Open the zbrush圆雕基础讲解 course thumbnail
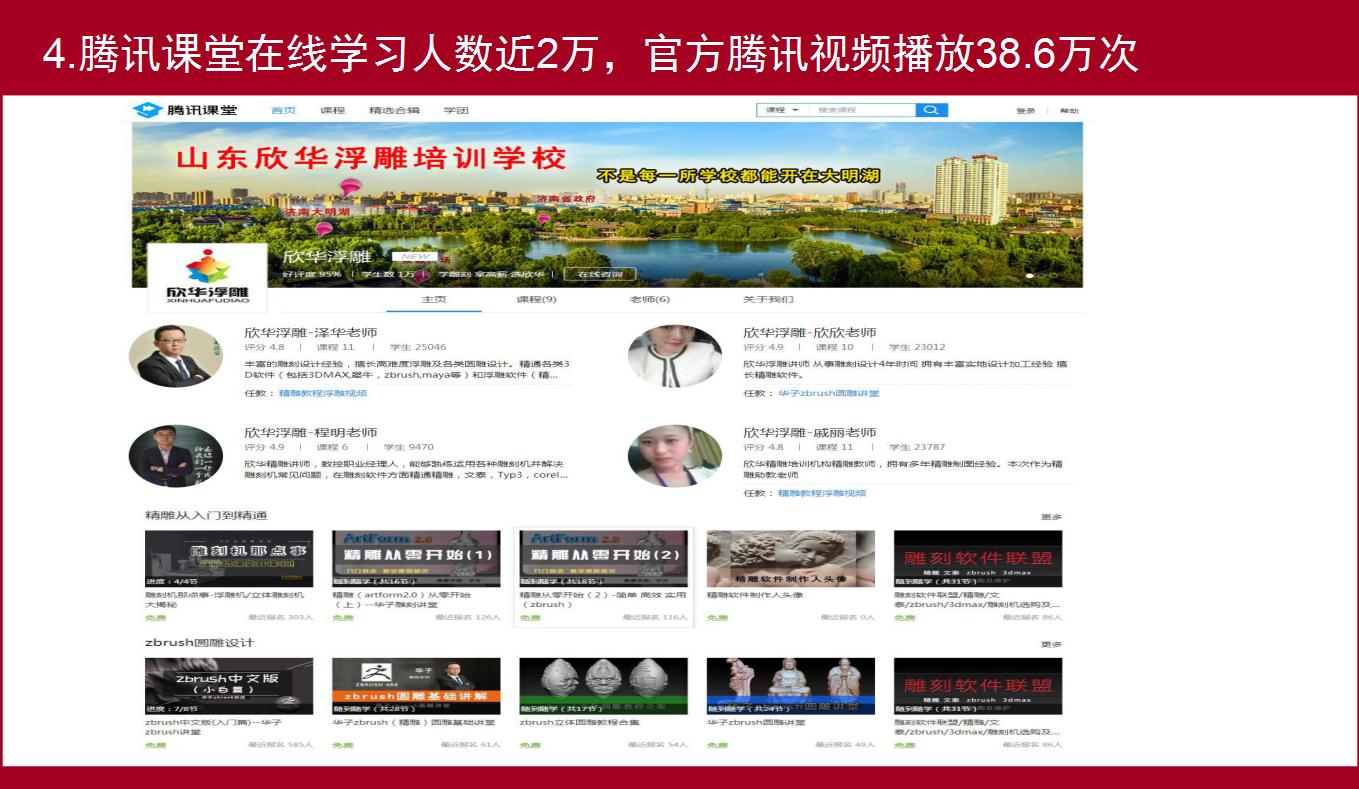Image resolution: width=1359 pixels, height=789 pixels. click(x=416, y=686)
